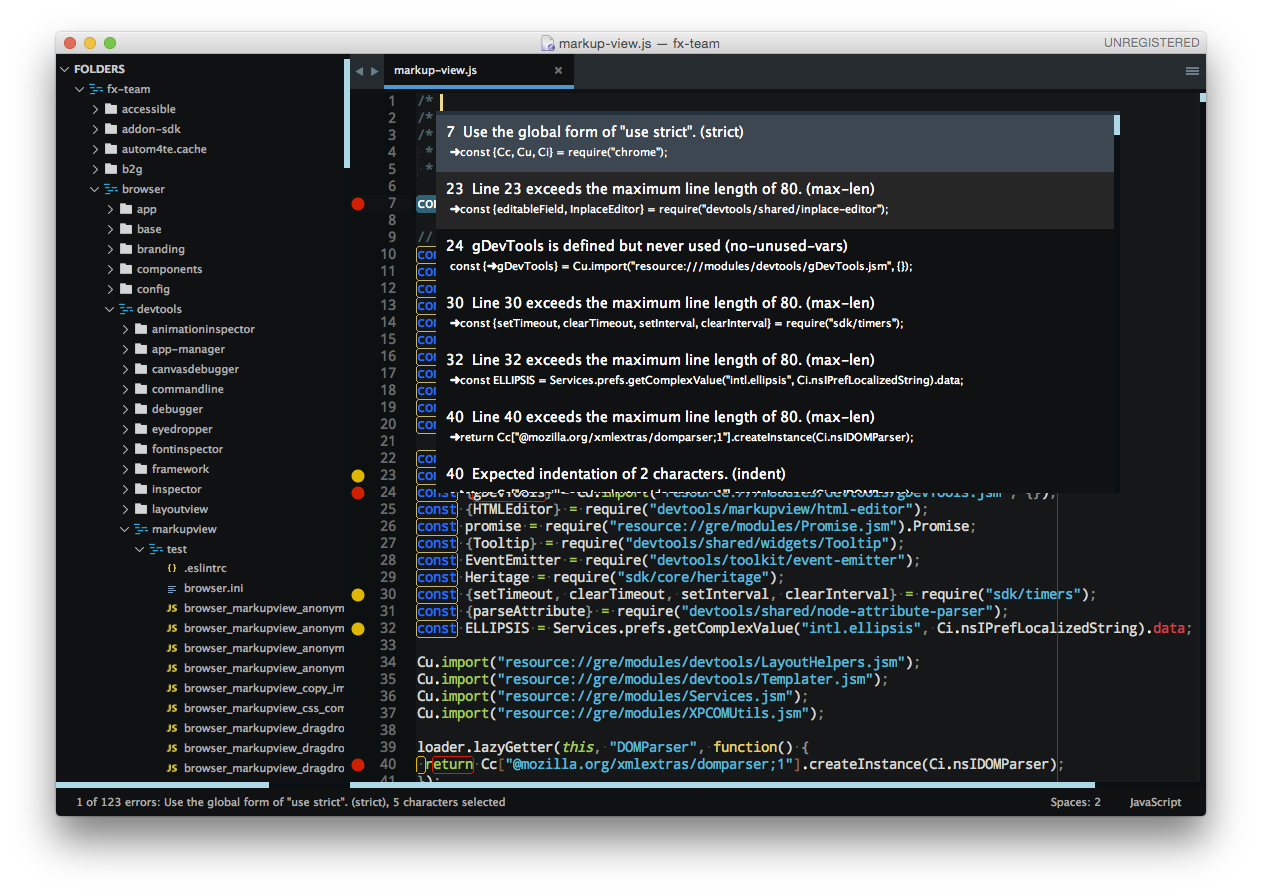
Task: Click the browser.ini file icon
Action: point(172,588)
